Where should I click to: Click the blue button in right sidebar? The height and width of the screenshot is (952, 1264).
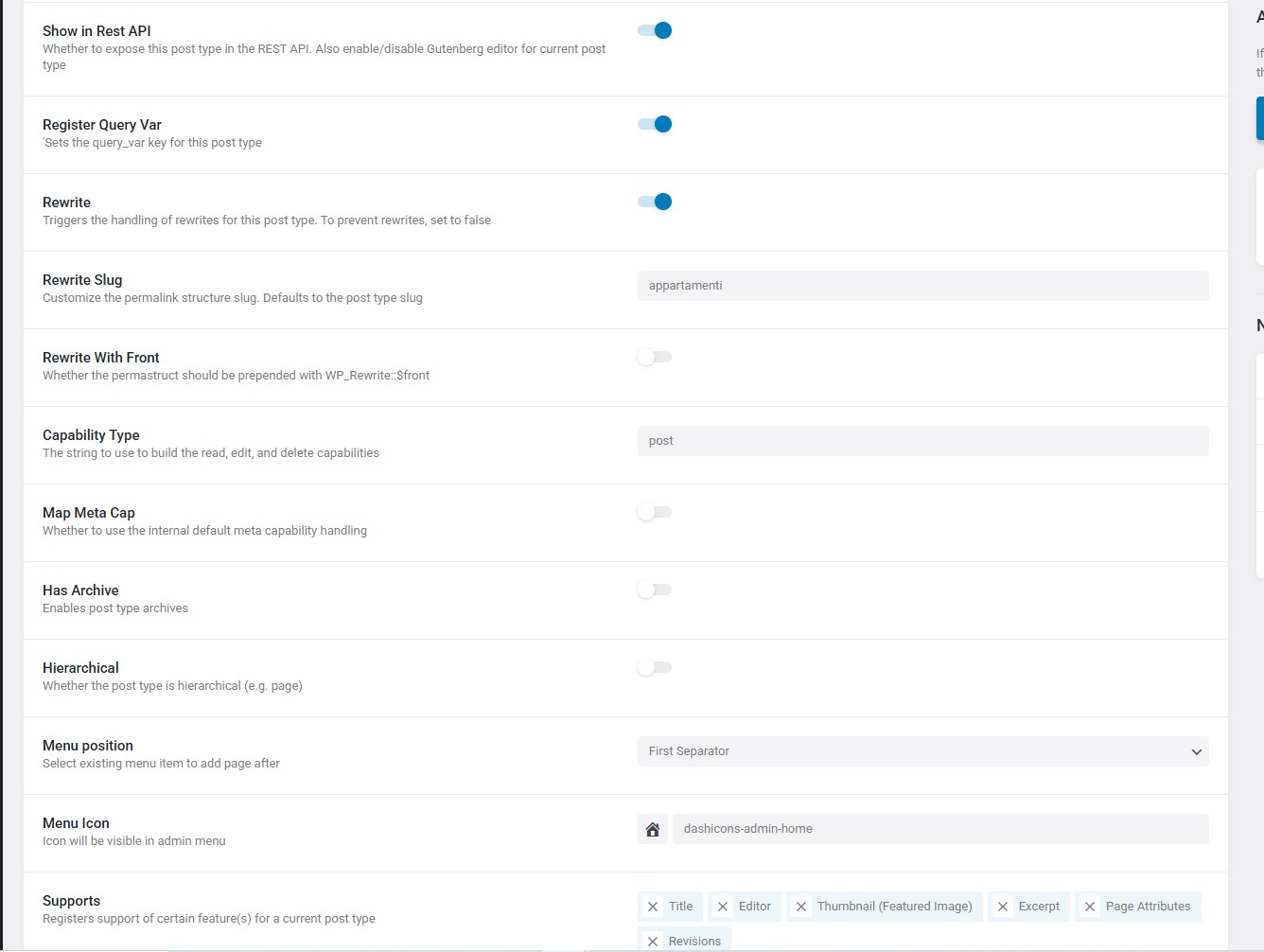[1259, 118]
